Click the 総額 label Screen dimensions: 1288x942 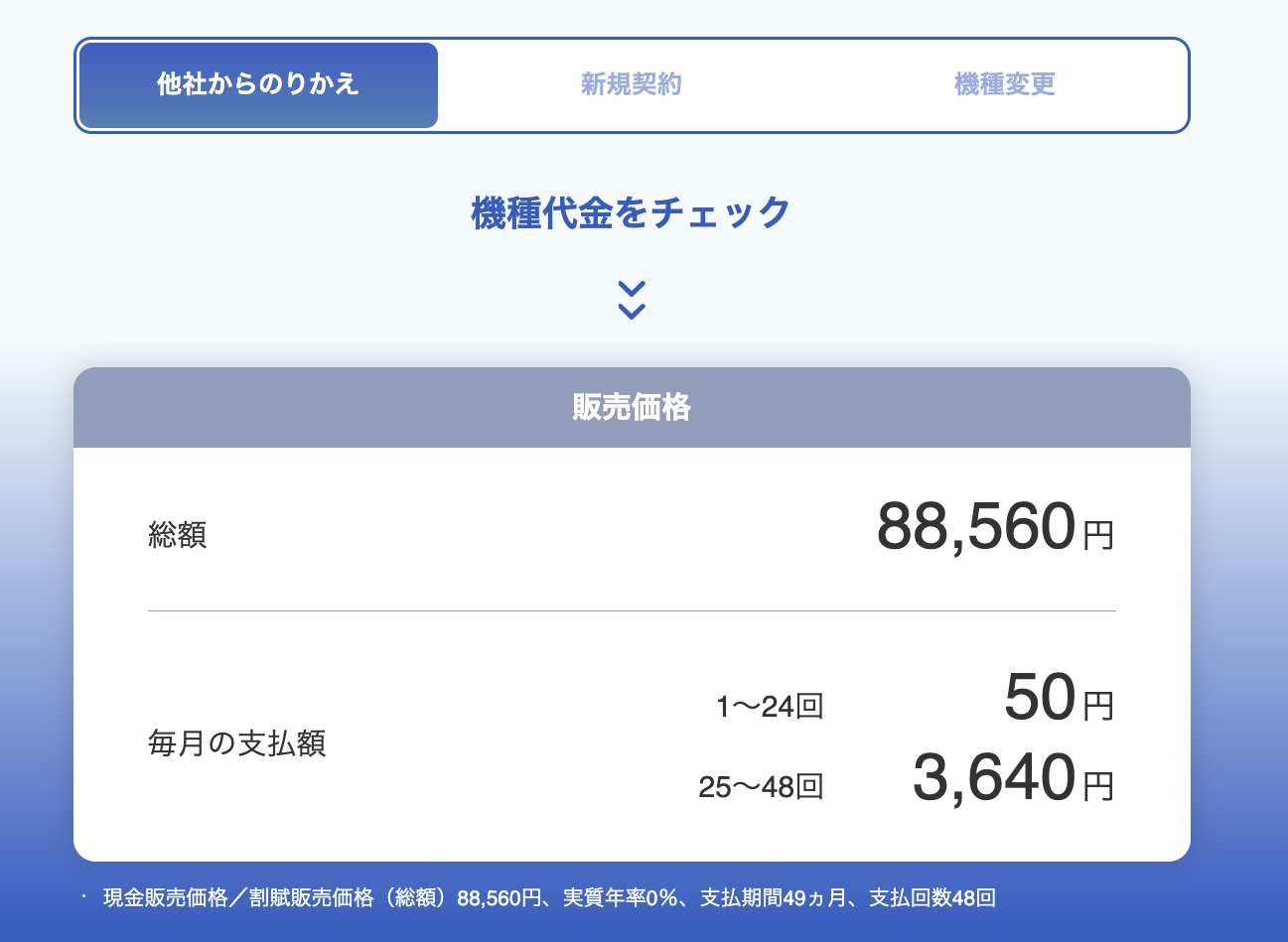[178, 535]
